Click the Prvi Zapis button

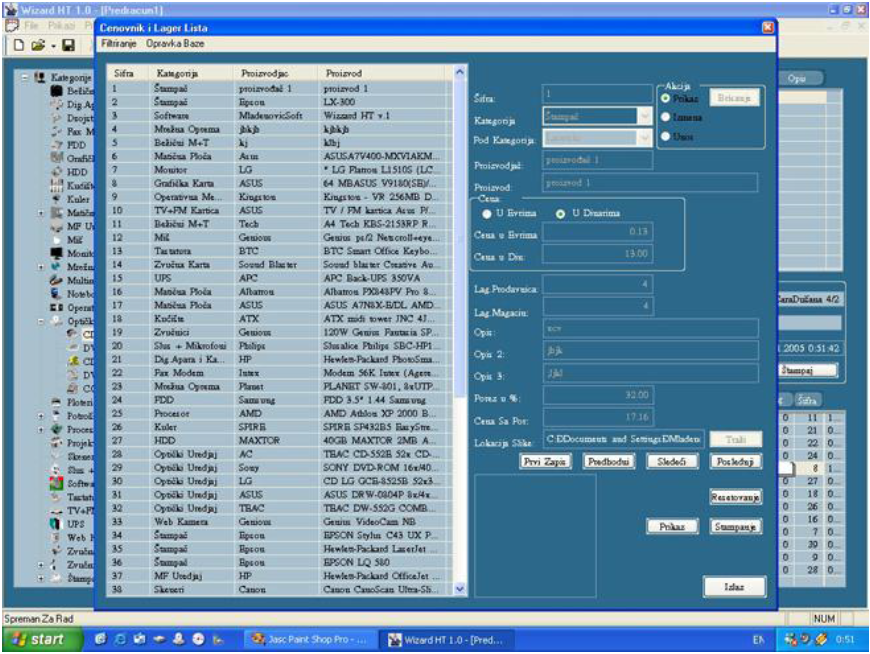544,461
